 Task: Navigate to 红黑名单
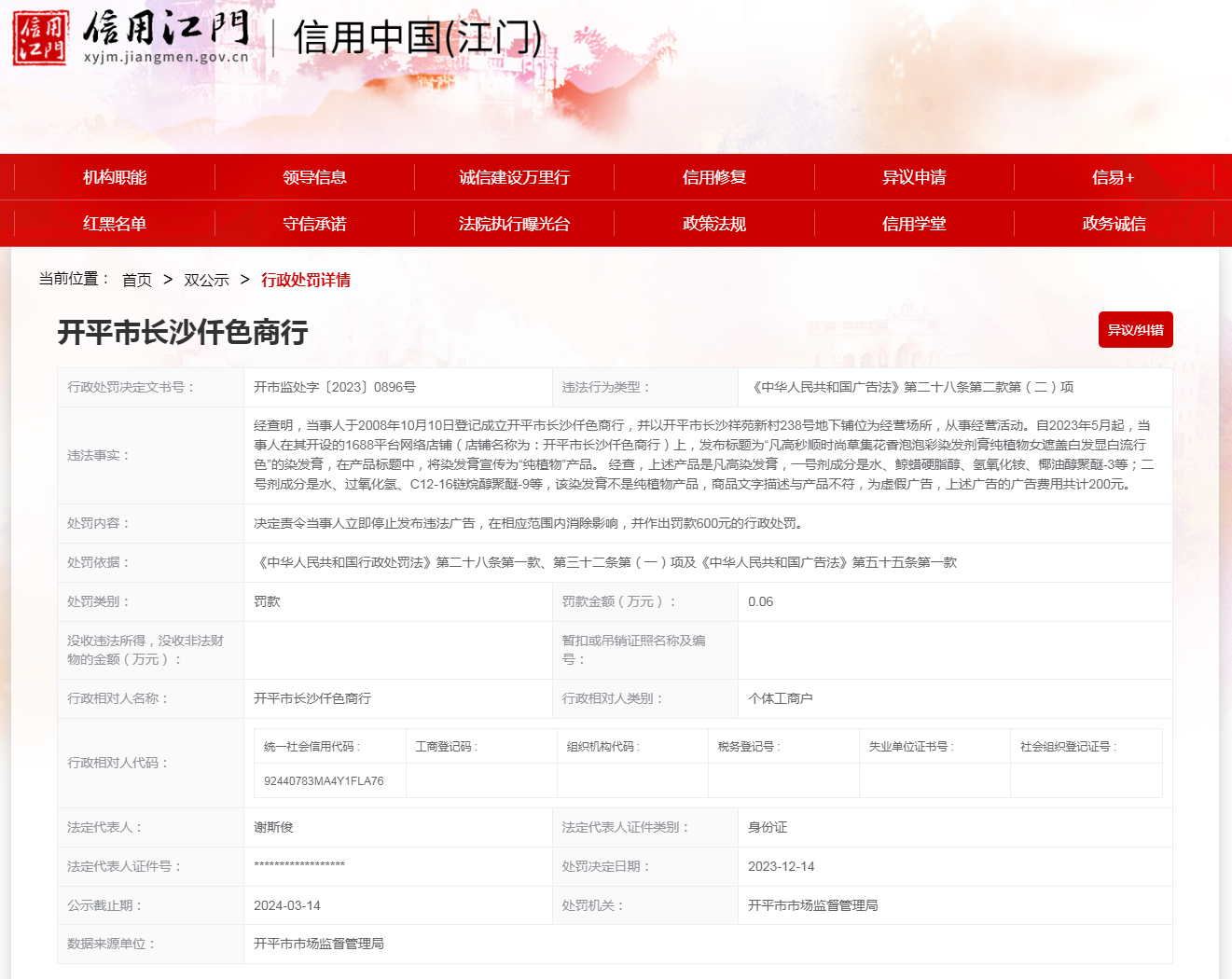click(x=115, y=224)
